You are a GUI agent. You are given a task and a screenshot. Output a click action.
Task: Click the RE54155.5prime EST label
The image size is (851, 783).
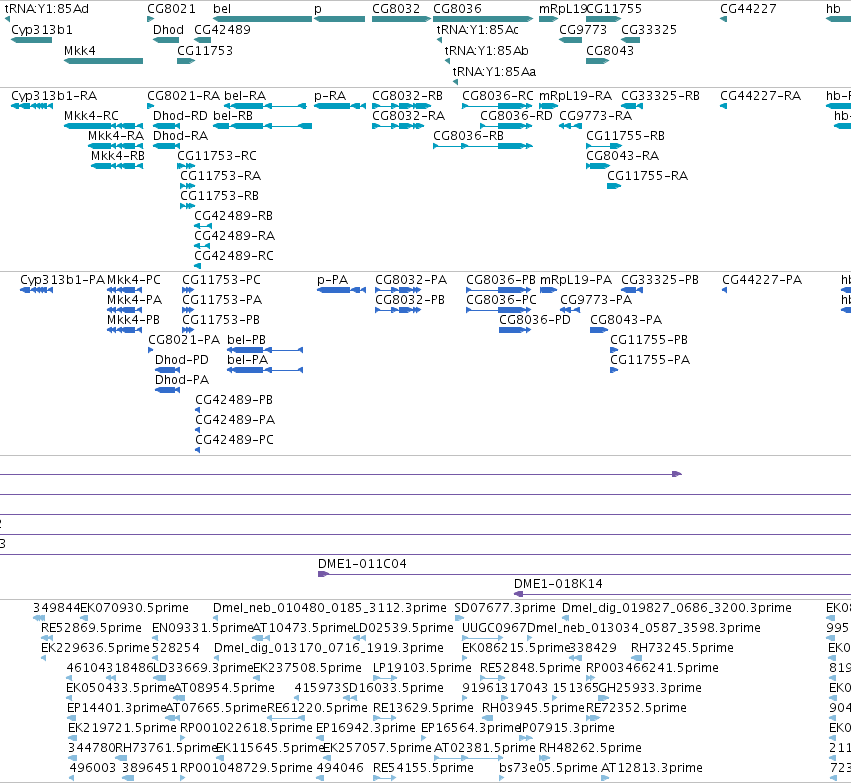click(x=423, y=768)
